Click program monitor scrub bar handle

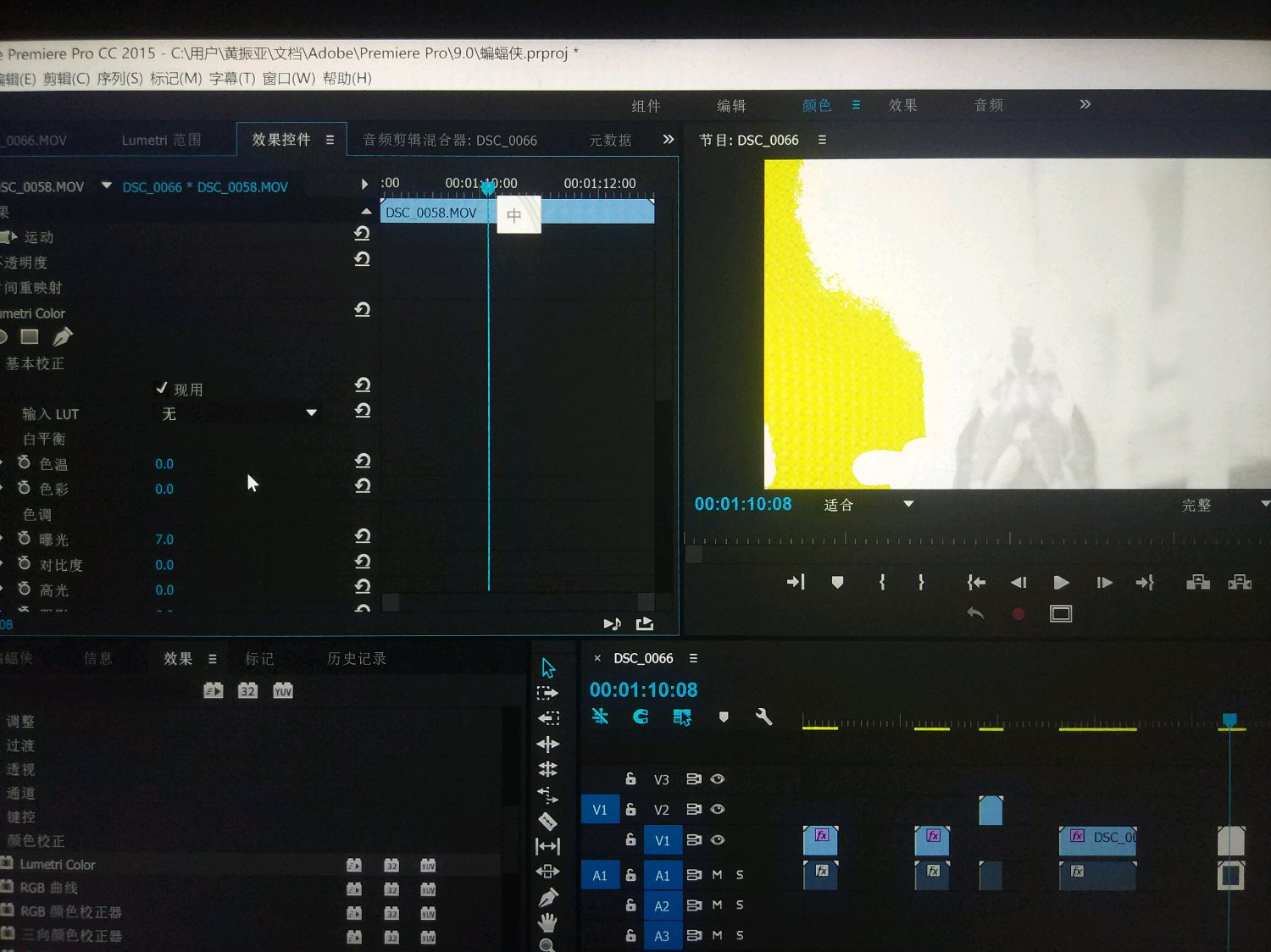[x=694, y=554]
